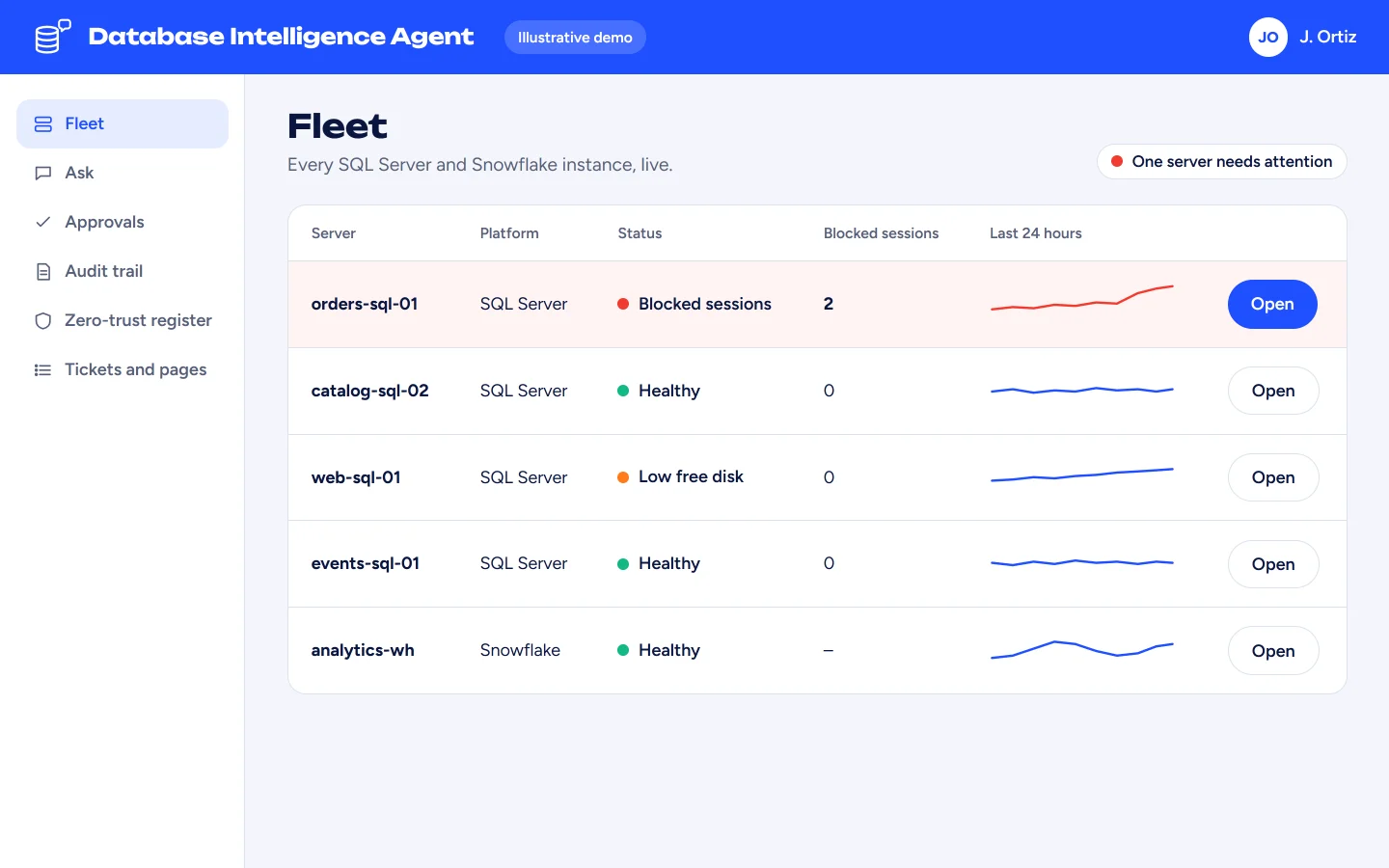Viewport: 1389px width, 868px height.
Task: Go to the Fleet section
Action: [123, 123]
